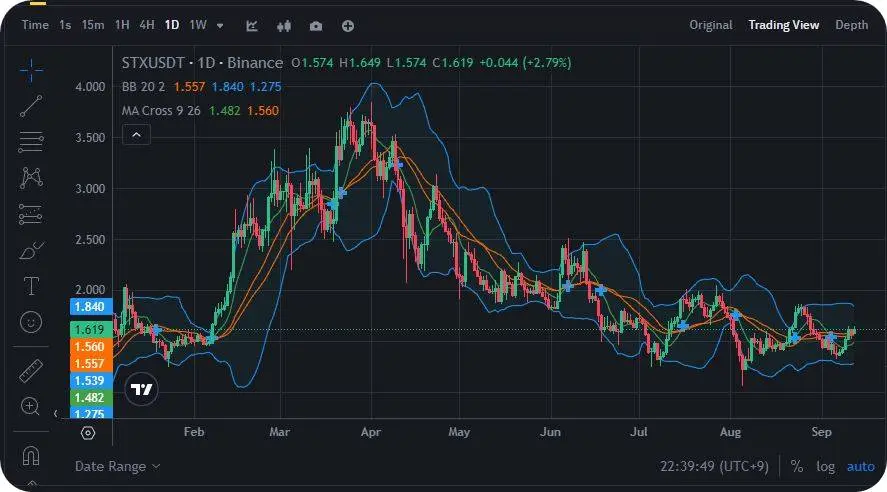This screenshot has width=887, height=492.
Task: Select the Text annotation tool
Action: 31,286
